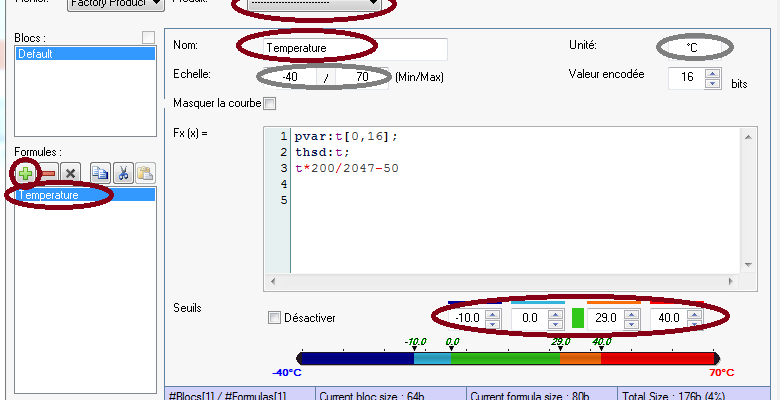Increase the -10.0 threshold value
The width and height of the screenshot is (780, 400).
pyautogui.click(x=492, y=314)
